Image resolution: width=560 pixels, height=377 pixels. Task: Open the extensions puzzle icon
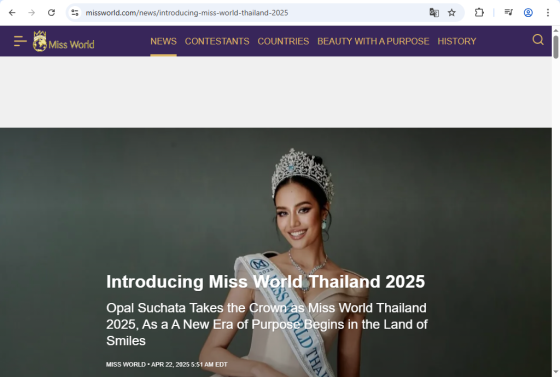[479, 13]
